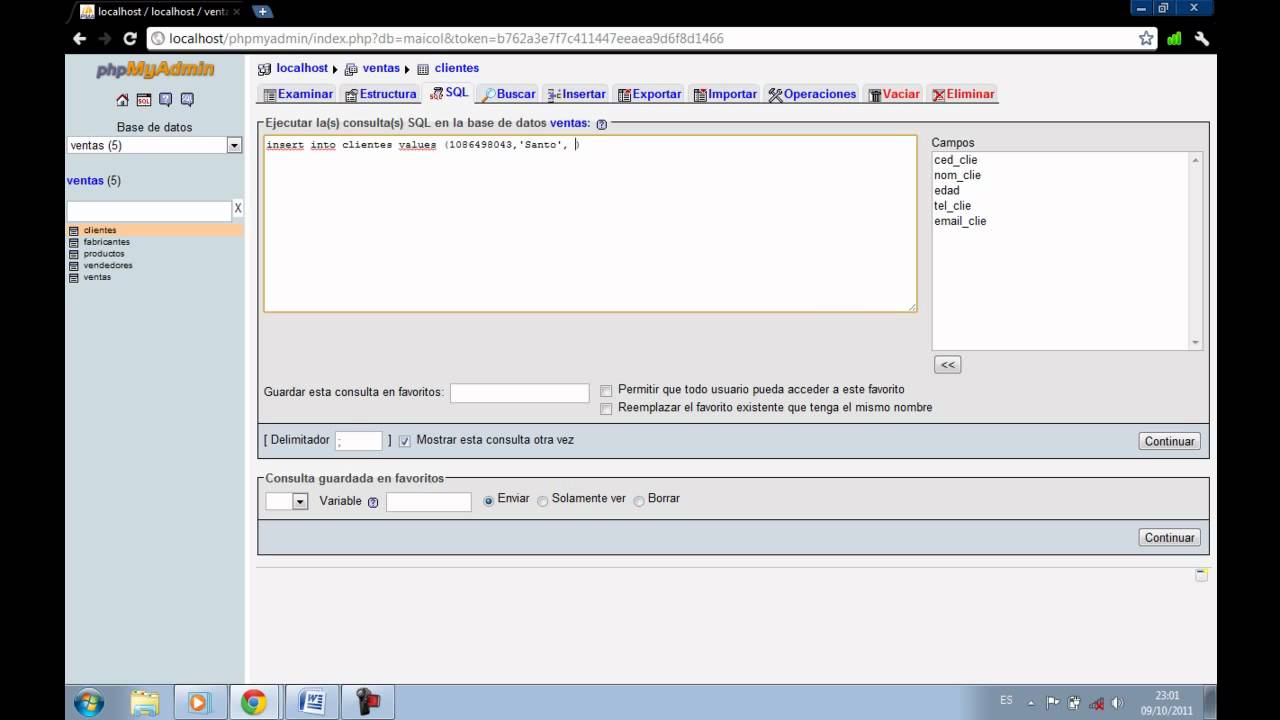
Task: Select clientes table in sidebar
Action: click(x=100, y=230)
